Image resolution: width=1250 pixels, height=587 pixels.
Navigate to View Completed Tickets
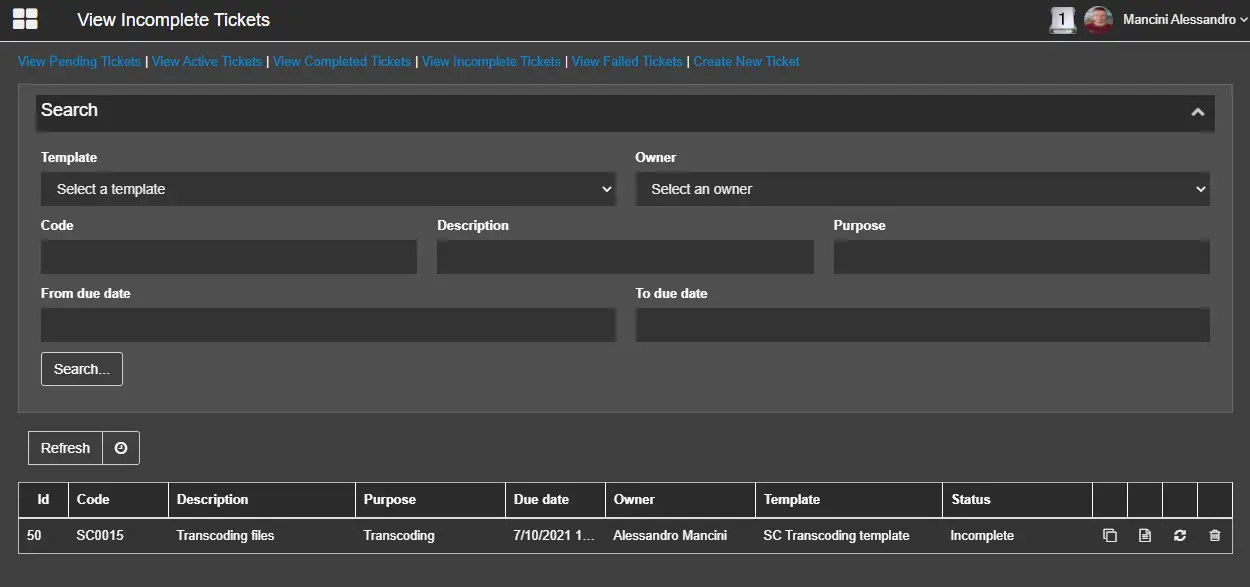(342, 62)
